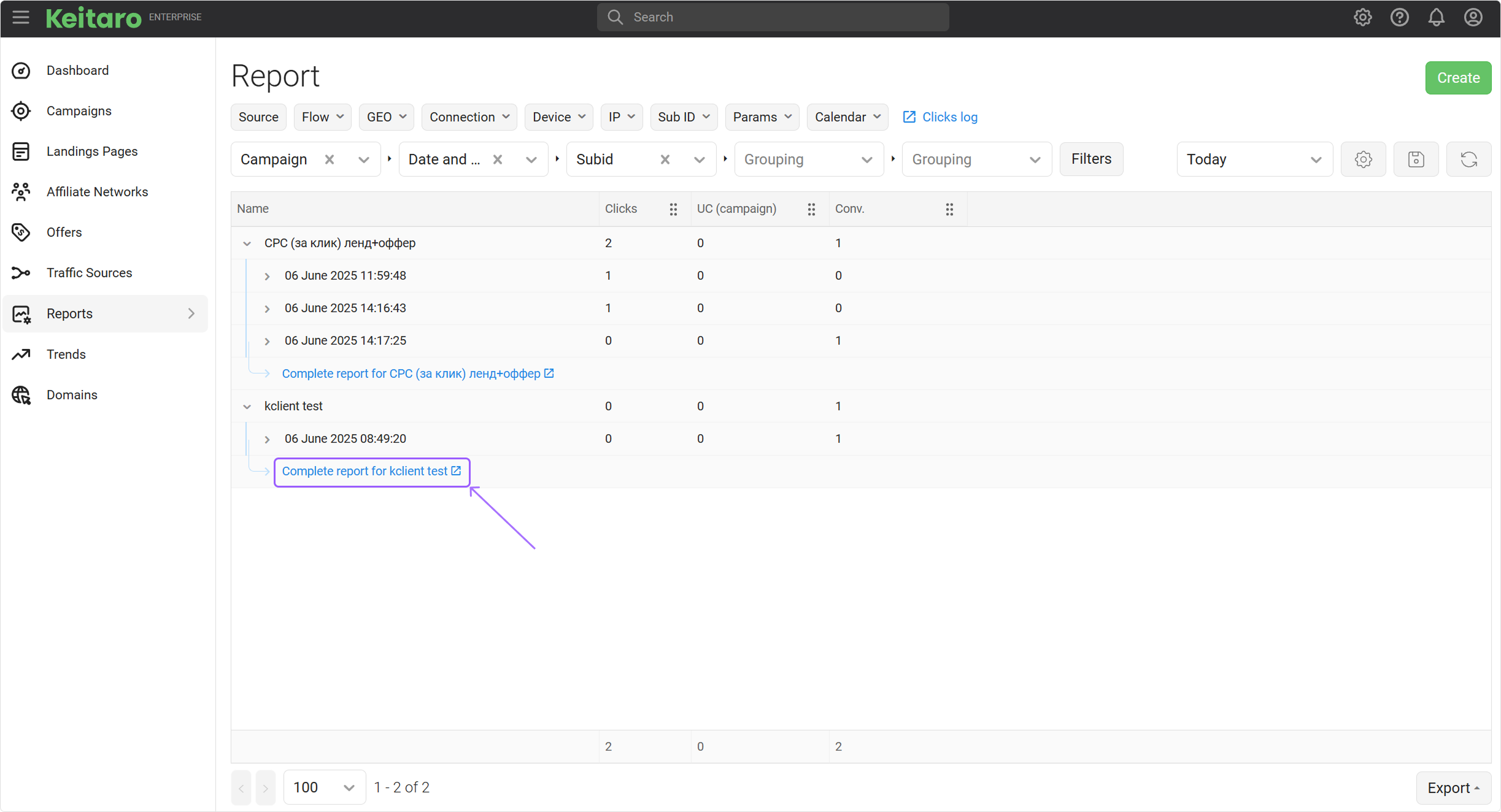Screen dimensions: 1501x812
Task: Open Complete report for kclient test
Action: click(372, 472)
